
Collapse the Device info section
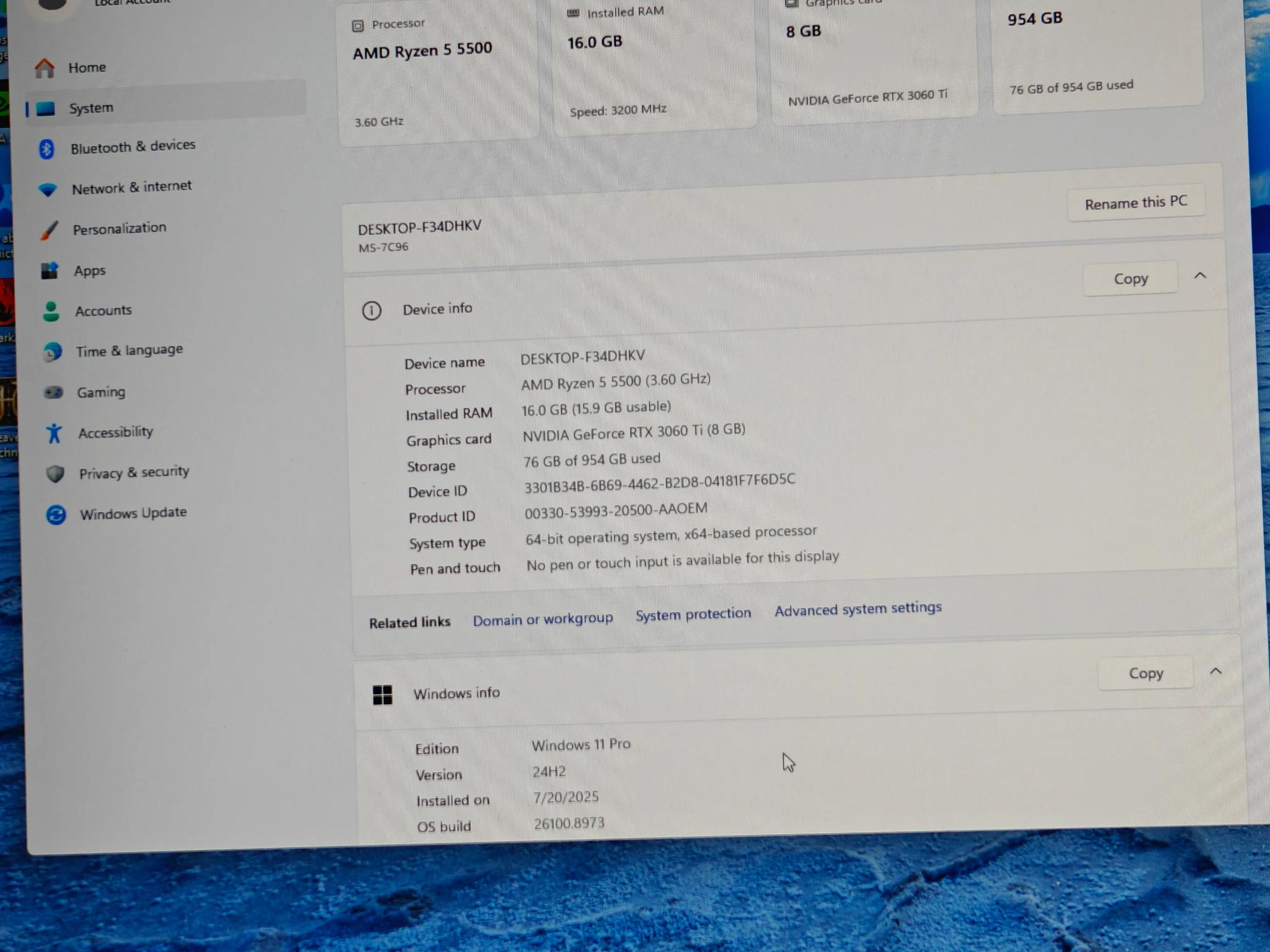click(x=1200, y=275)
